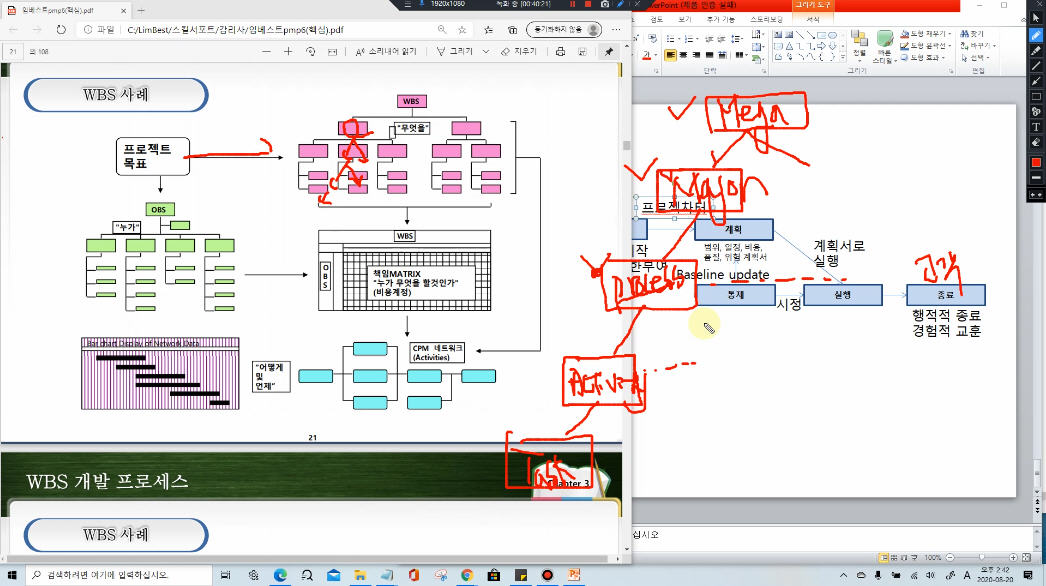Viewport: 1046px width, 586px height.
Task: Select the right arrow shape in the gallery
Action: coord(821,46)
